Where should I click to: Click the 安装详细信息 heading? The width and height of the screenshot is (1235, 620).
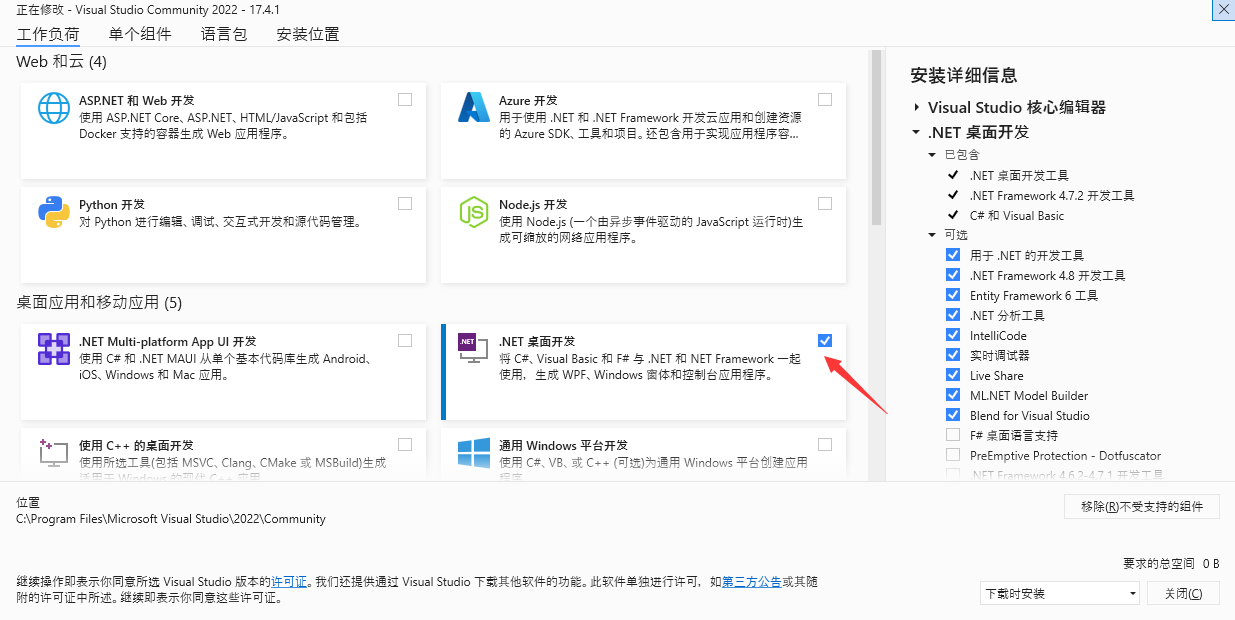point(964,75)
